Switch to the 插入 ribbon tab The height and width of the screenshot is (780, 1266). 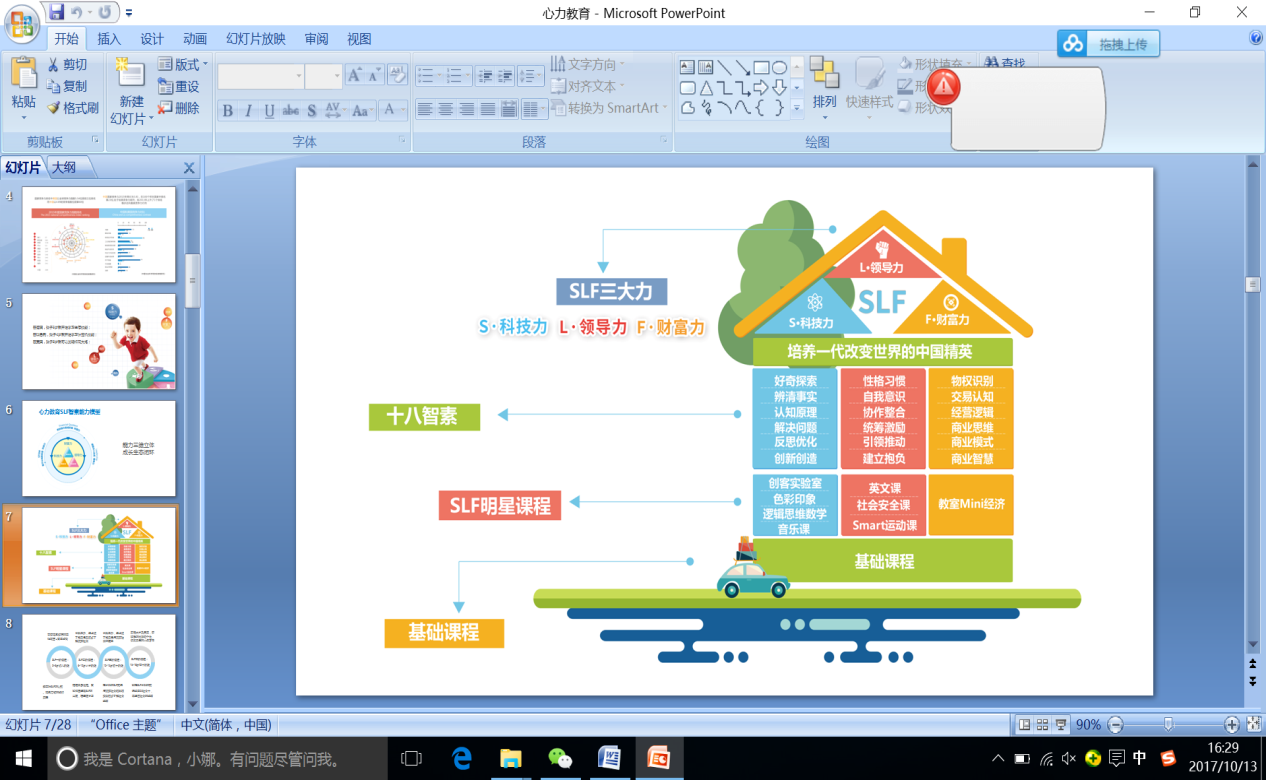[109, 39]
